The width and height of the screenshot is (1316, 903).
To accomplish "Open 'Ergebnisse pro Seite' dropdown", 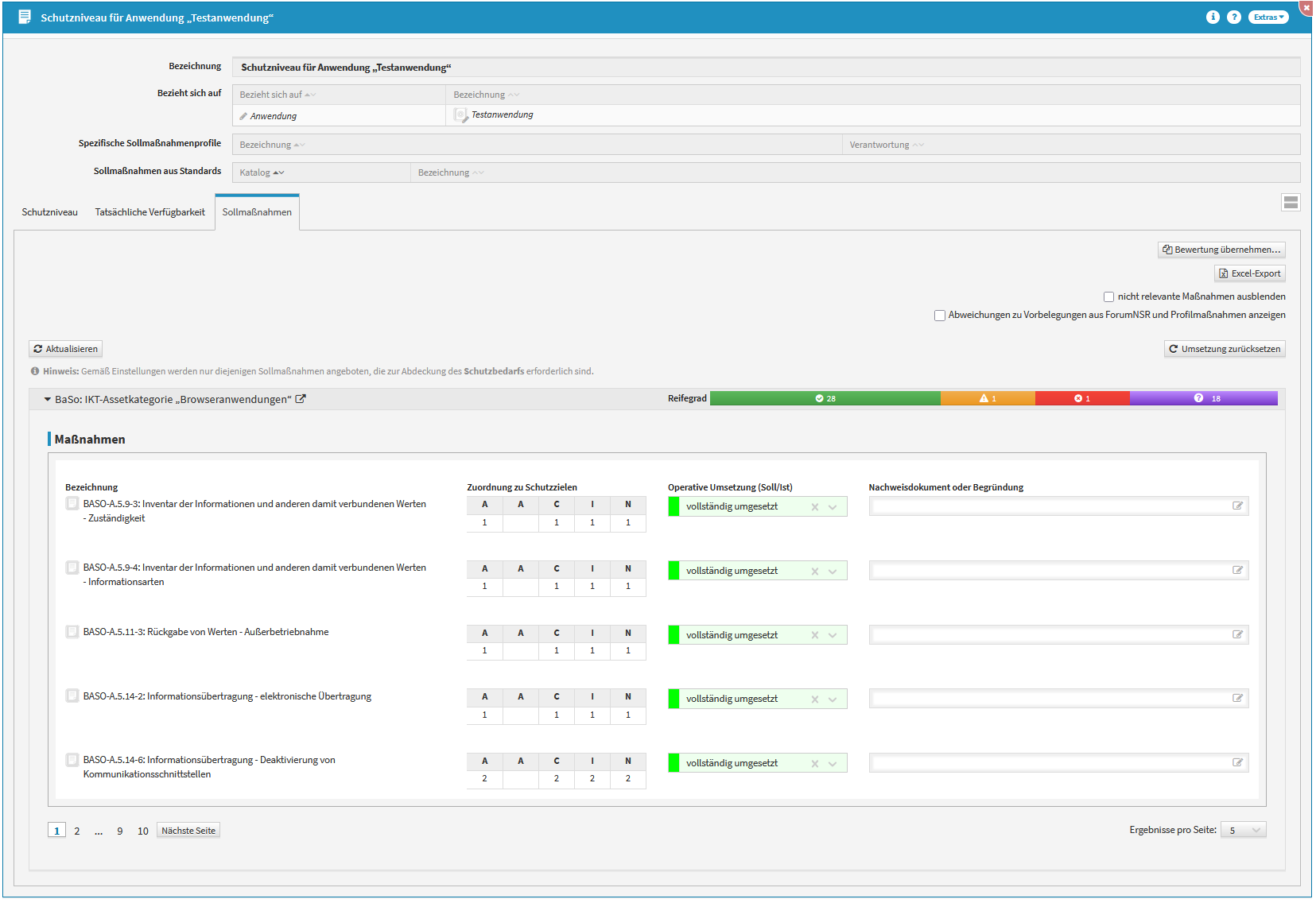I will [1243, 831].
